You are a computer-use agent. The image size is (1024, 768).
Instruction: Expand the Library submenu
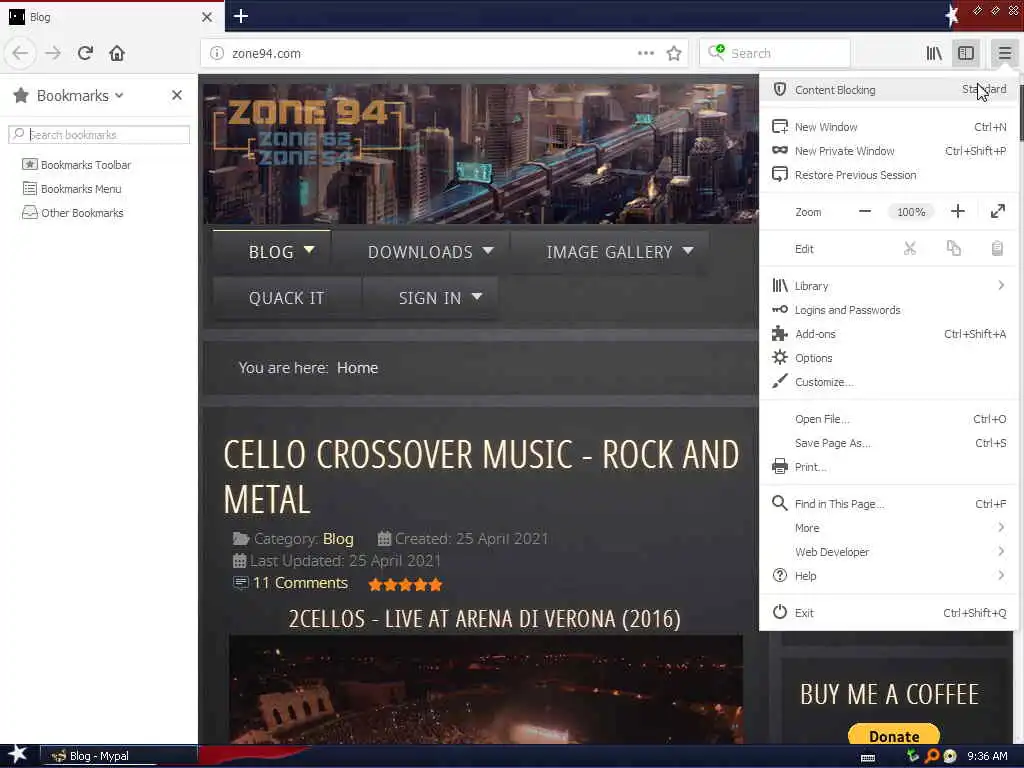point(888,286)
